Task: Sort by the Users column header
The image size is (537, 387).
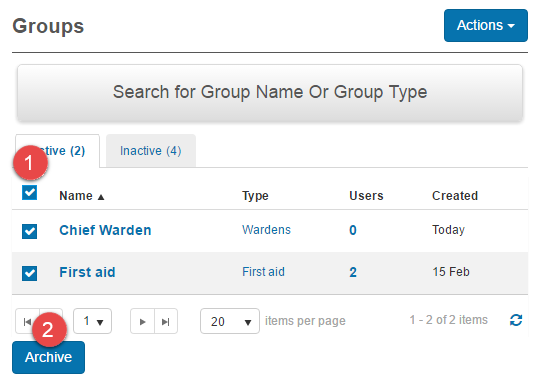Action: click(366, 196)
